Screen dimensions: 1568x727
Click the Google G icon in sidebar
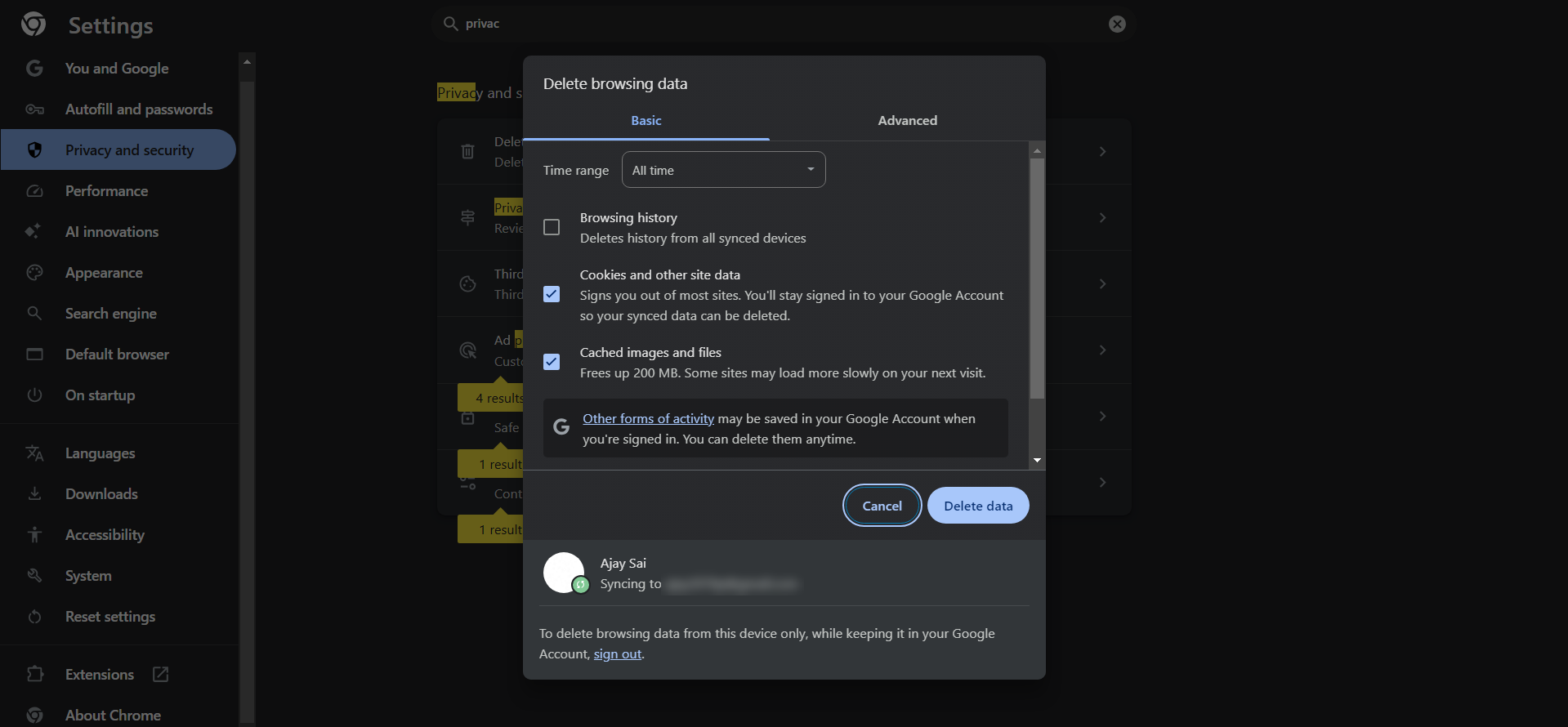point(34,69)
